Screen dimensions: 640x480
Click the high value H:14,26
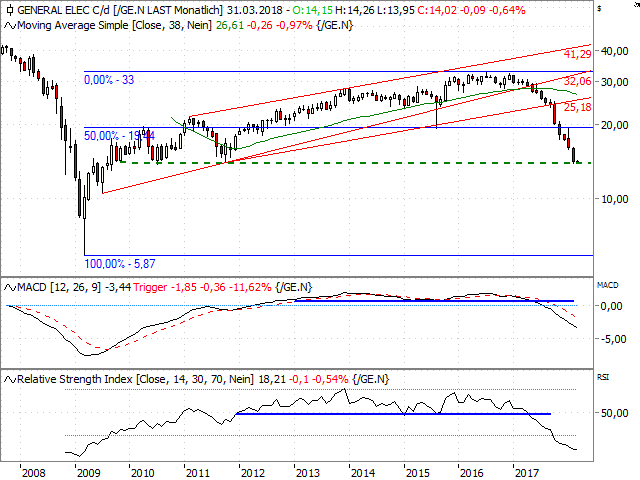[x=355, y=10]
